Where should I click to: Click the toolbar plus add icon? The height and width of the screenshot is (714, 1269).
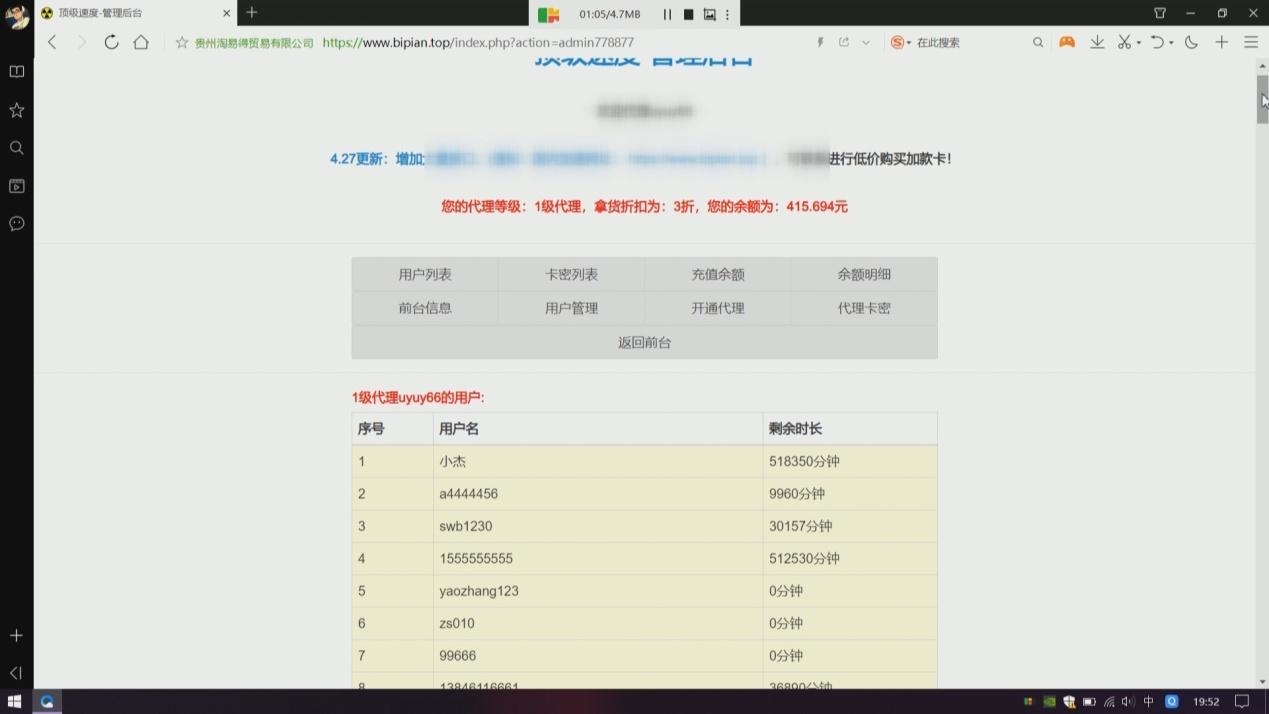(x=1221, y=42)
